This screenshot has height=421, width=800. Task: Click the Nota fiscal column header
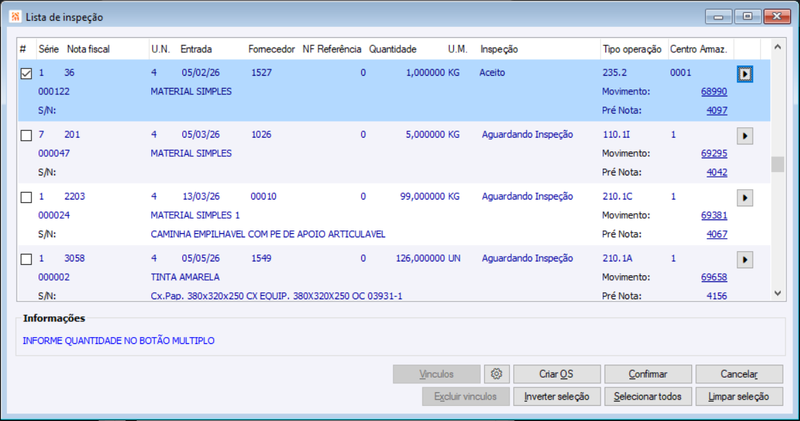[88, 49]
